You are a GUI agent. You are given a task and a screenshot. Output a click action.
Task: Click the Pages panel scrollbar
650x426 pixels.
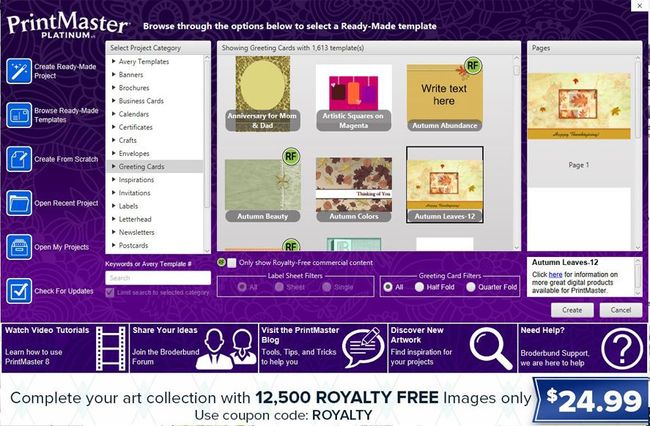(x=638, y=152)
